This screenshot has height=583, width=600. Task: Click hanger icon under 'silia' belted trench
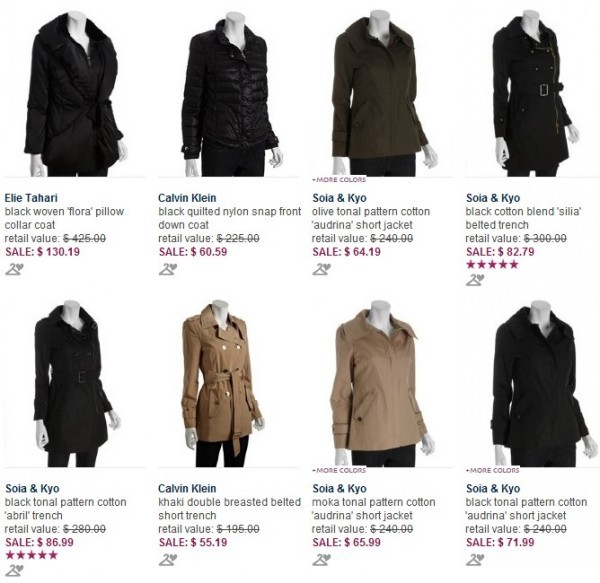point(475,280)
